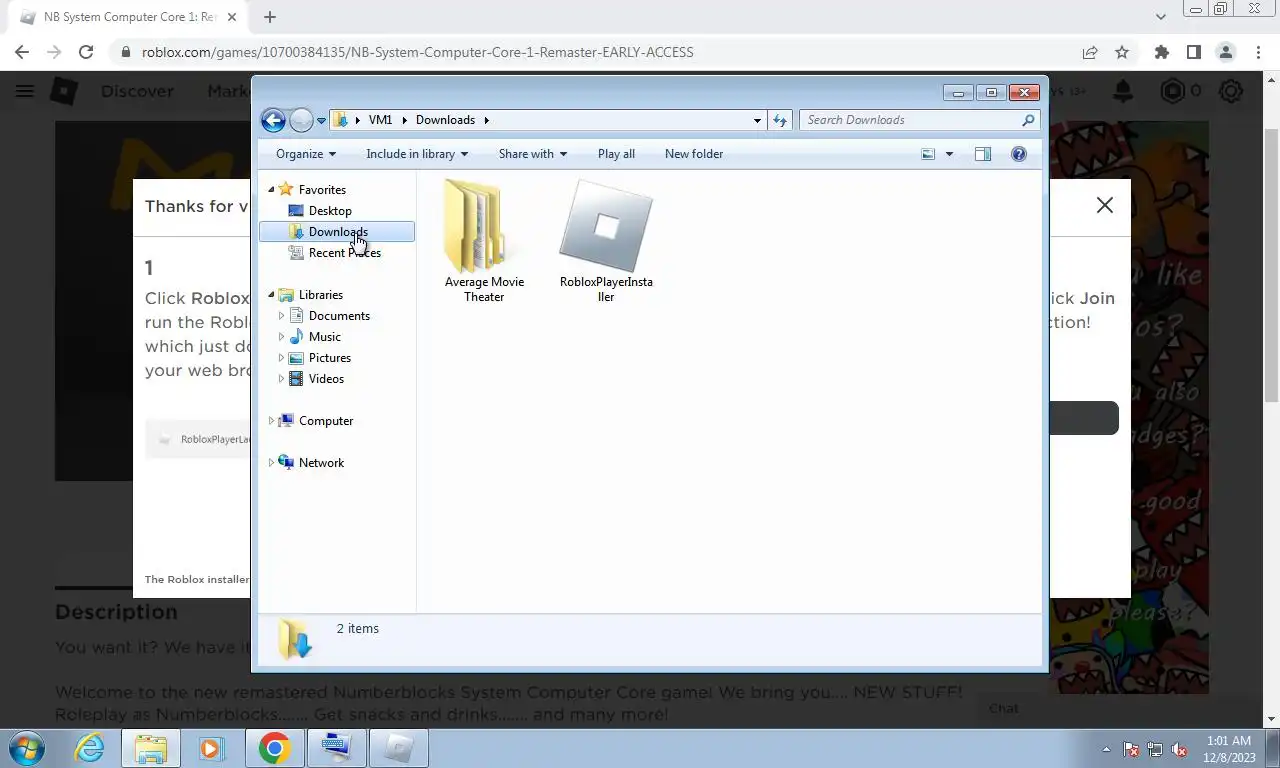The height and width of the screenshot is (768, 1280).
Task: Collapse the Favorites group
Action: pyautogui.click(x=271, y=190)
